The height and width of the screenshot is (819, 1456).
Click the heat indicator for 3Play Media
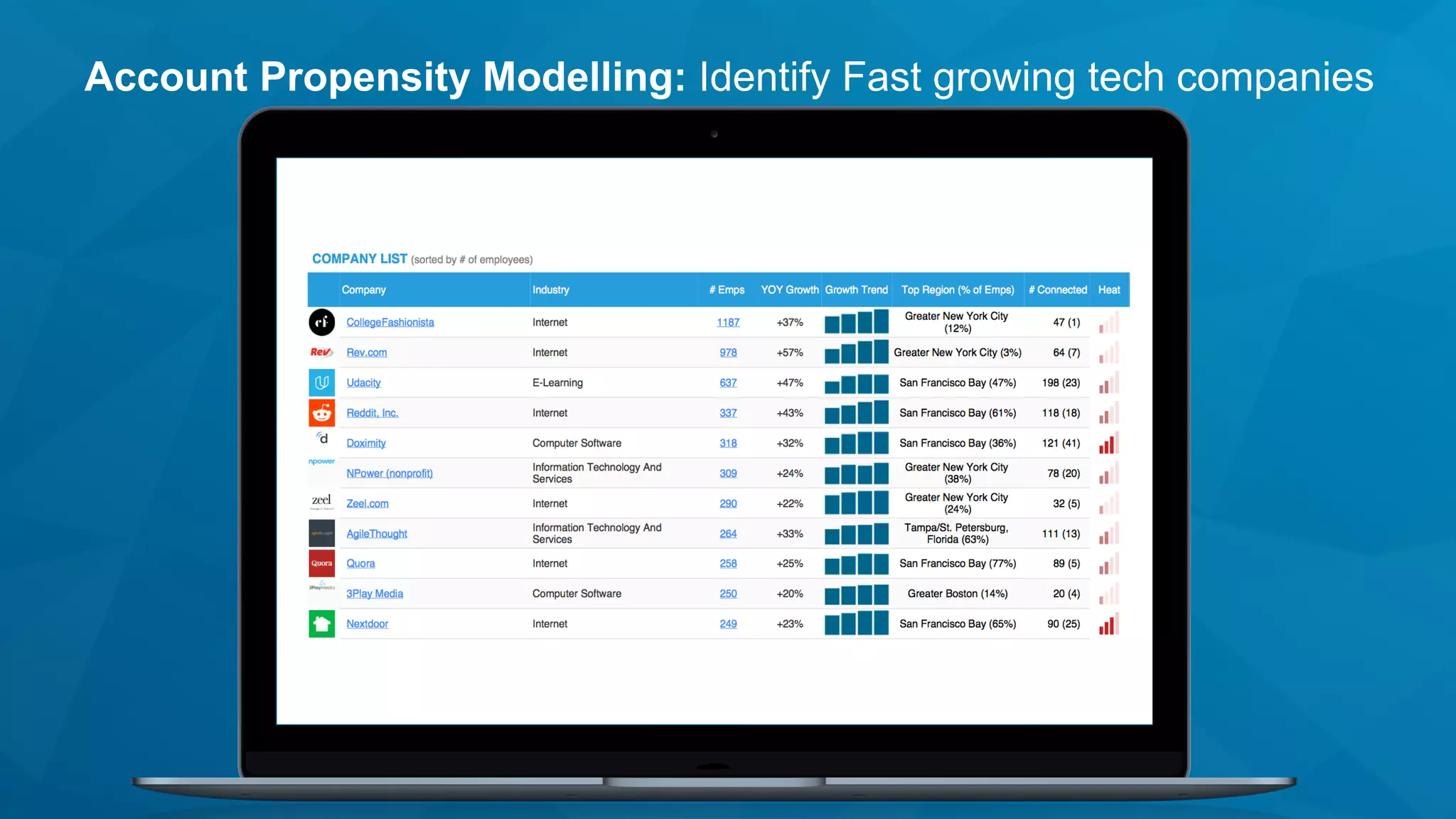tap(1108, 594)
